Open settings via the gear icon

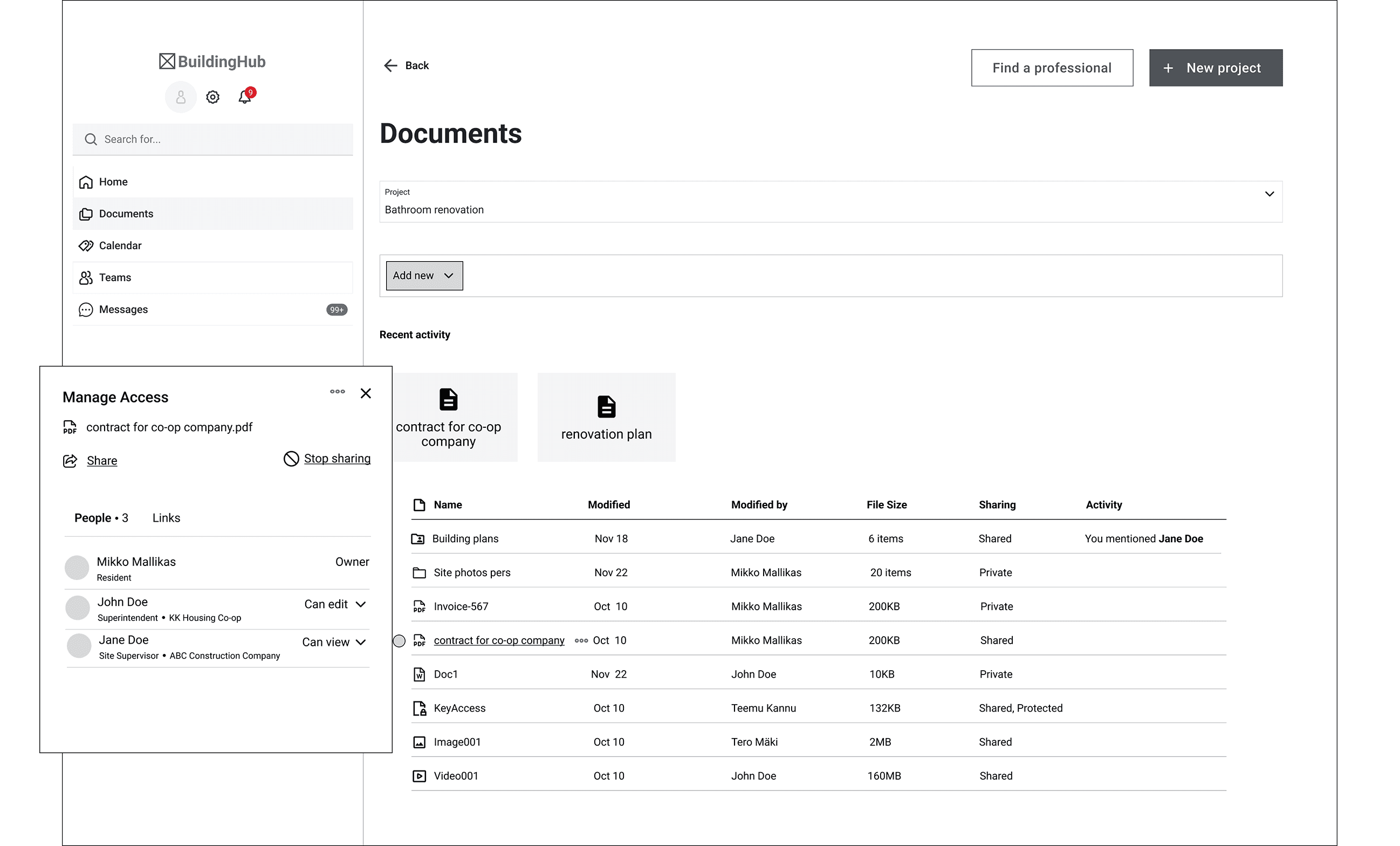(x=212, y=97)
